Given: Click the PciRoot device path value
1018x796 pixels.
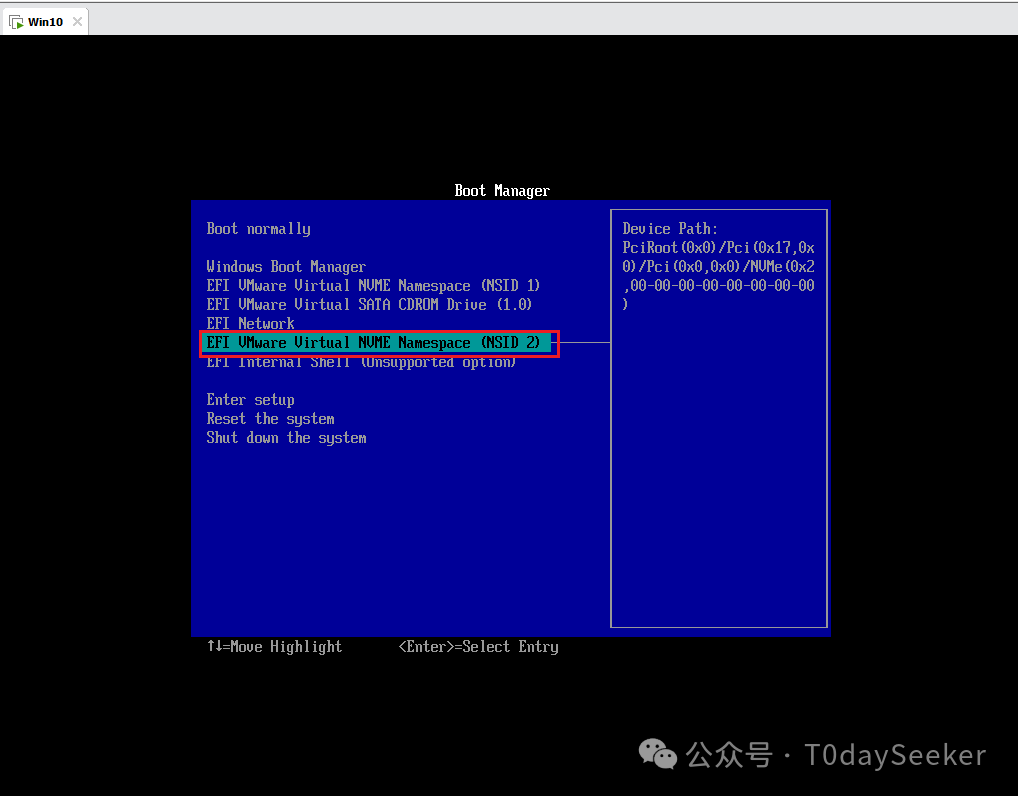Looking at the screenshot, I should point(719,276).
